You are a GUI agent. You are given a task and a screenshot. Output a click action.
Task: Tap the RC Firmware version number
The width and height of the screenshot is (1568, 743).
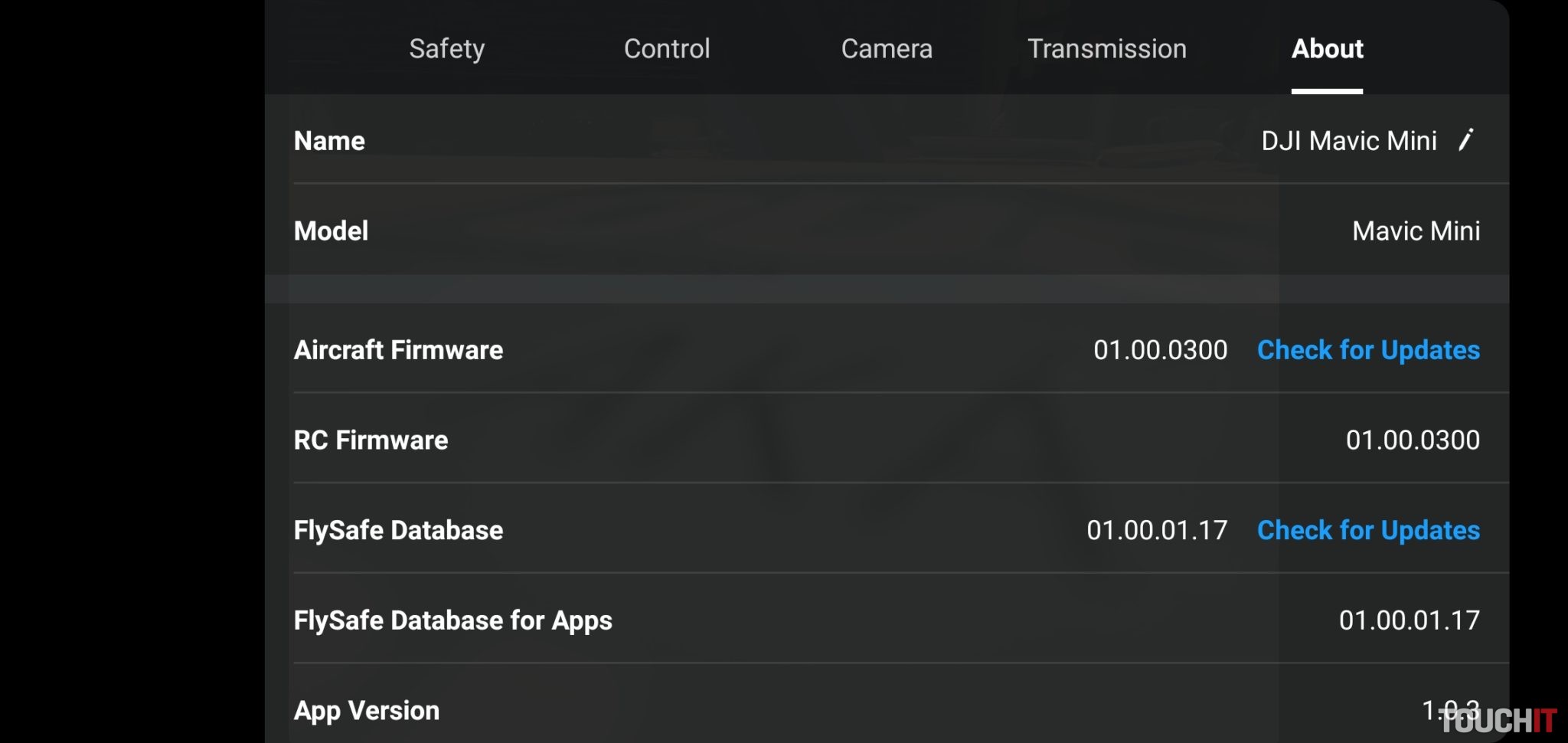click(x=1413, y=440)
